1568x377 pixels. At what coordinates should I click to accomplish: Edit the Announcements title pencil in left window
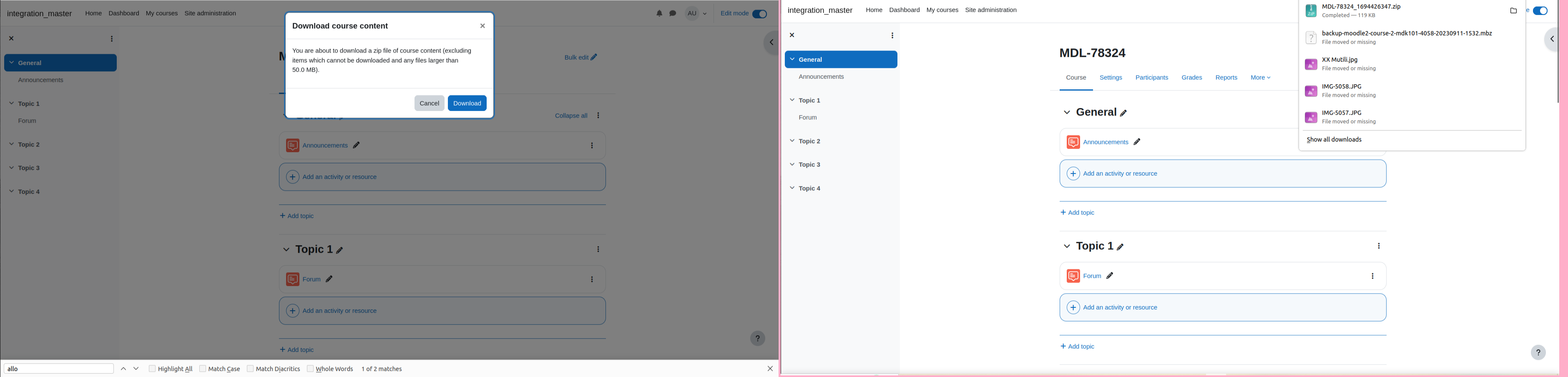coord(357,146)
